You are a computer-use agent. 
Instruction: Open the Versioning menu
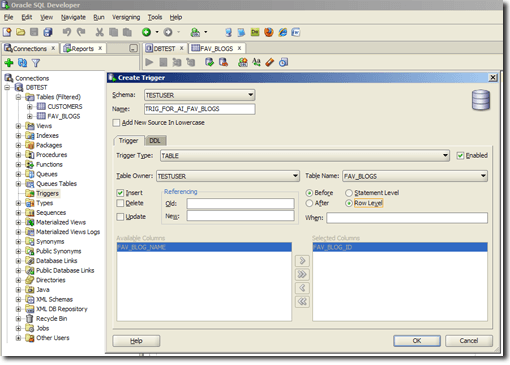126,17
